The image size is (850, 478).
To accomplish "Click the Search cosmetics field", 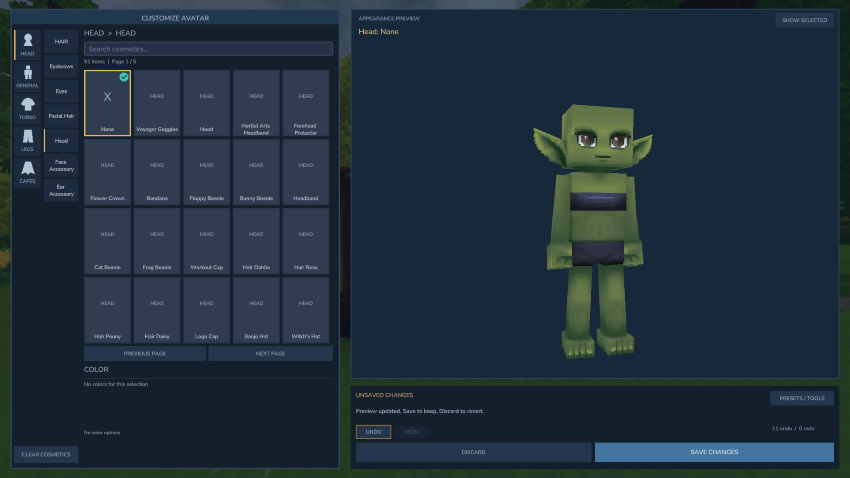I will click(208, 49).
